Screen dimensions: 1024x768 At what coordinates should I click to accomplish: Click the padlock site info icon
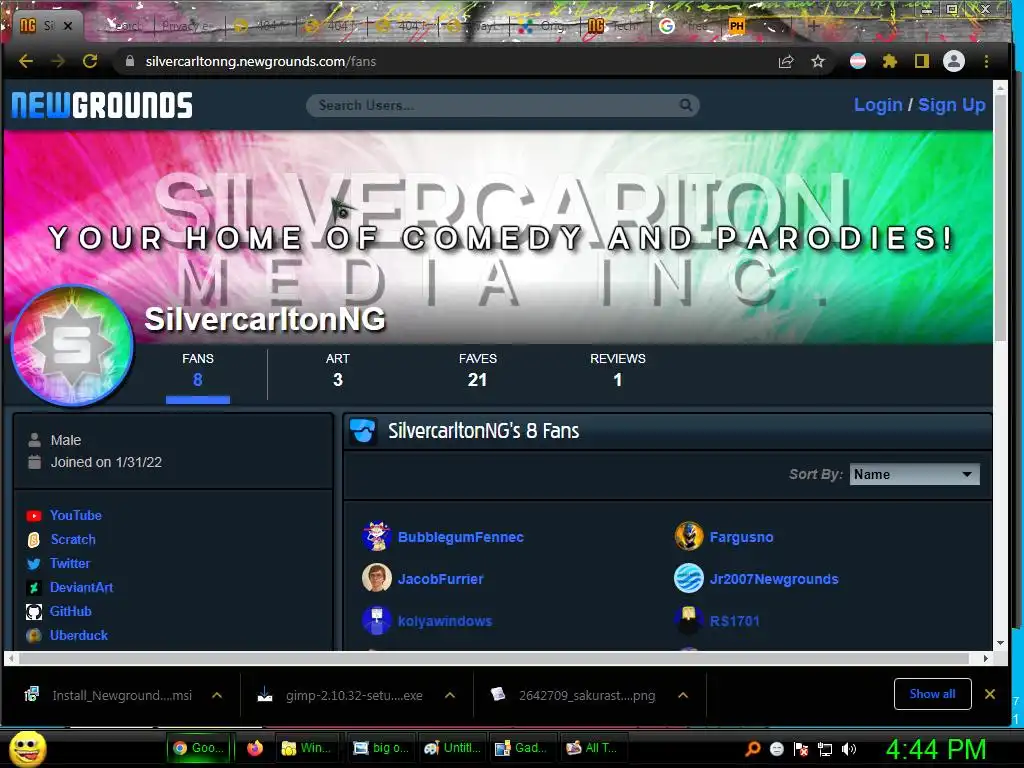(130, 61)
